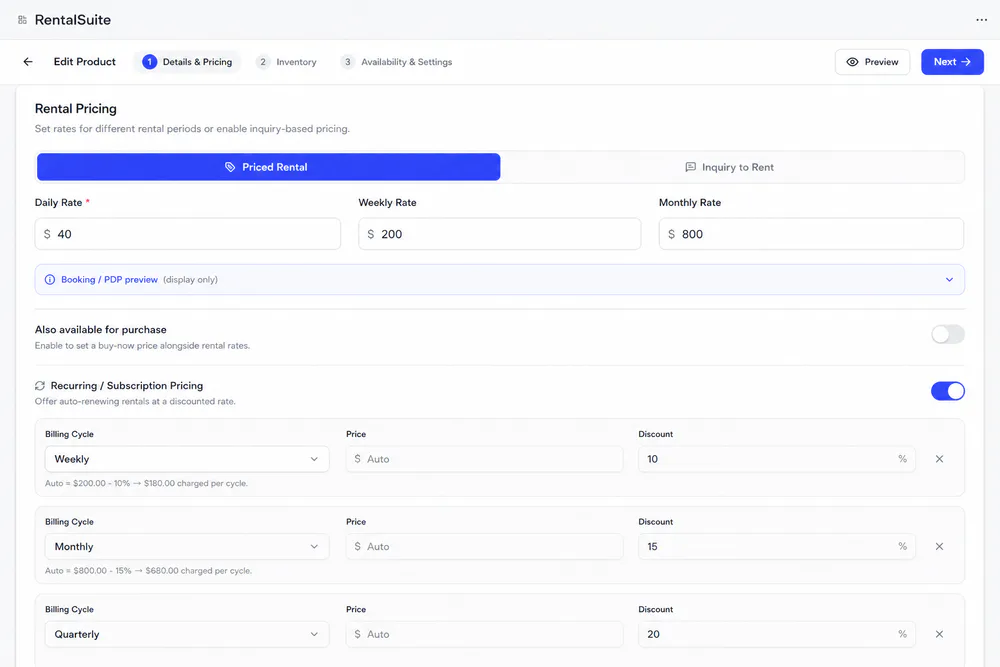
Task: Open the Weekly billing cycle dropdown
Action: [x=187, y=459]
